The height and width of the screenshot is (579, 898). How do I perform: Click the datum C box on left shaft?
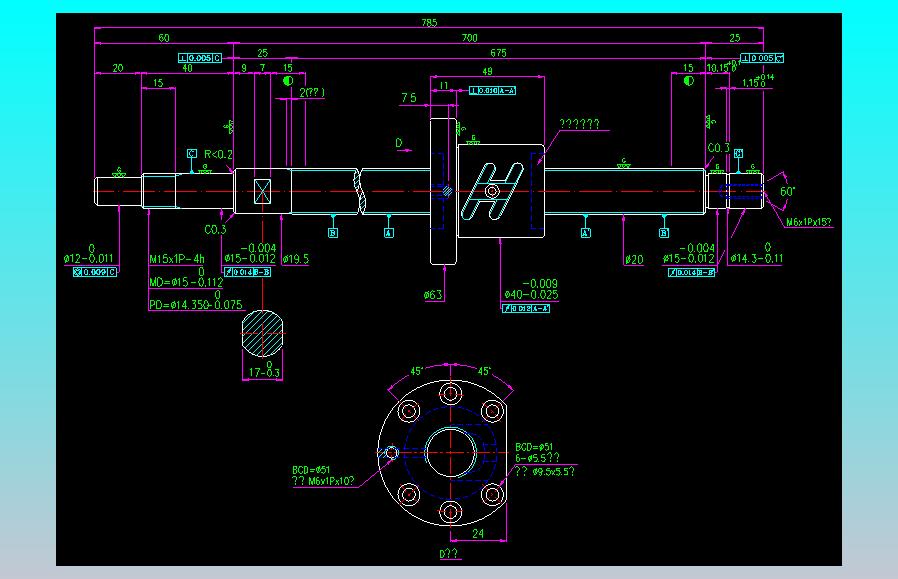(x=192, y=153)
